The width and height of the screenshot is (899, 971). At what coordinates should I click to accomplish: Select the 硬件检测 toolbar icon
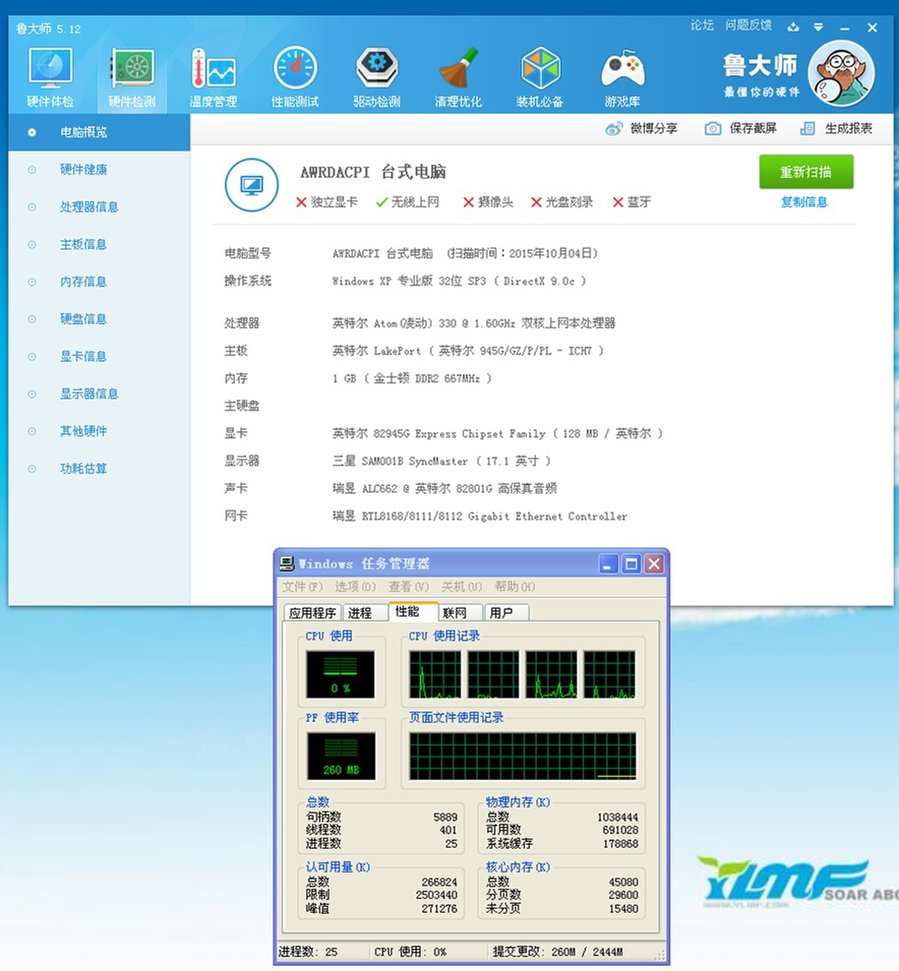pos(131,72)
